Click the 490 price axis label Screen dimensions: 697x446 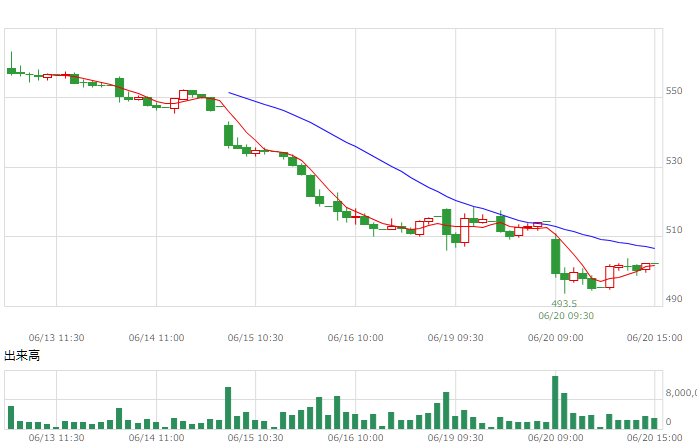coord(673,299)
